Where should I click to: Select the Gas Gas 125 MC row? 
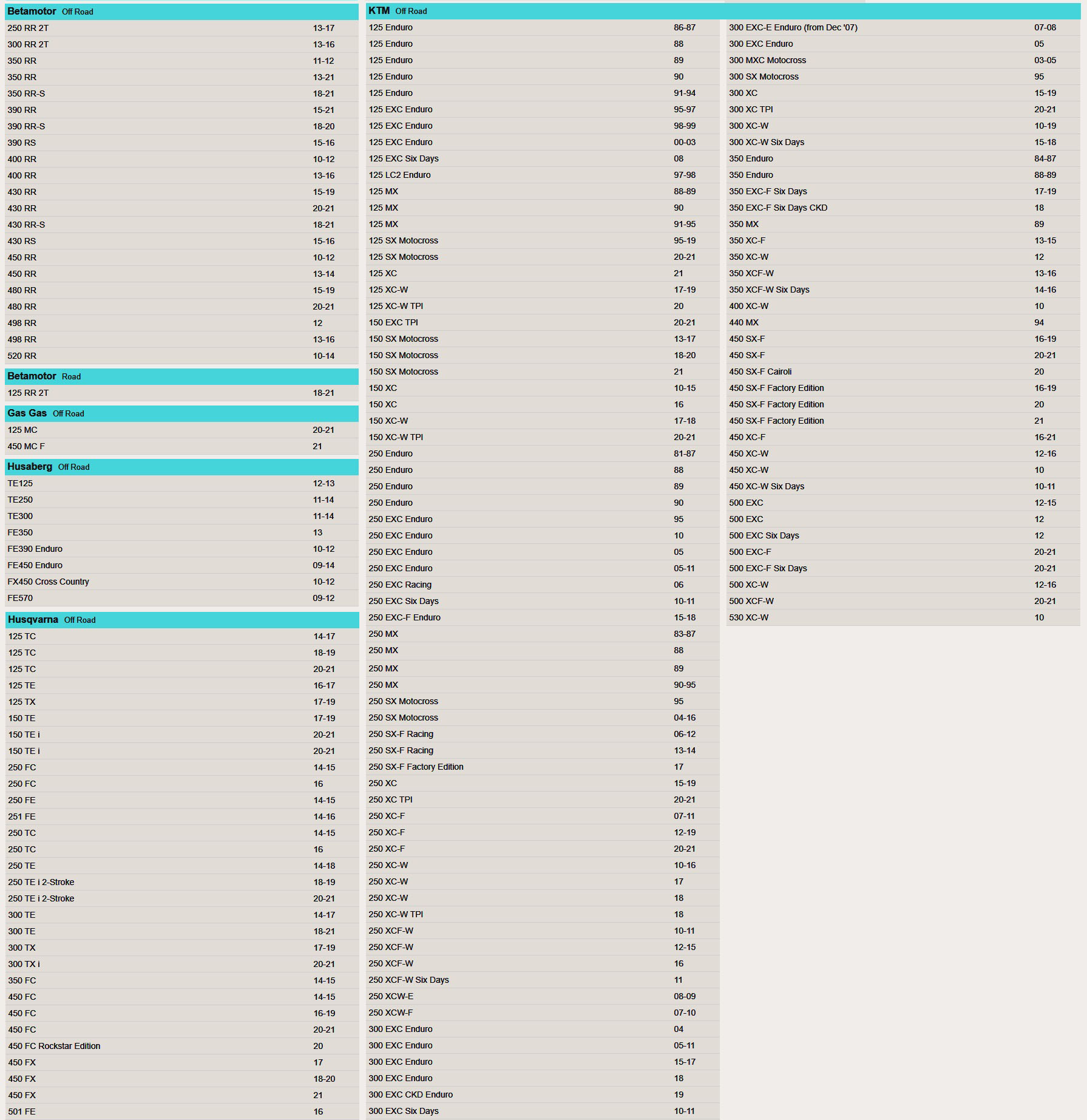[x=181, y=430]
